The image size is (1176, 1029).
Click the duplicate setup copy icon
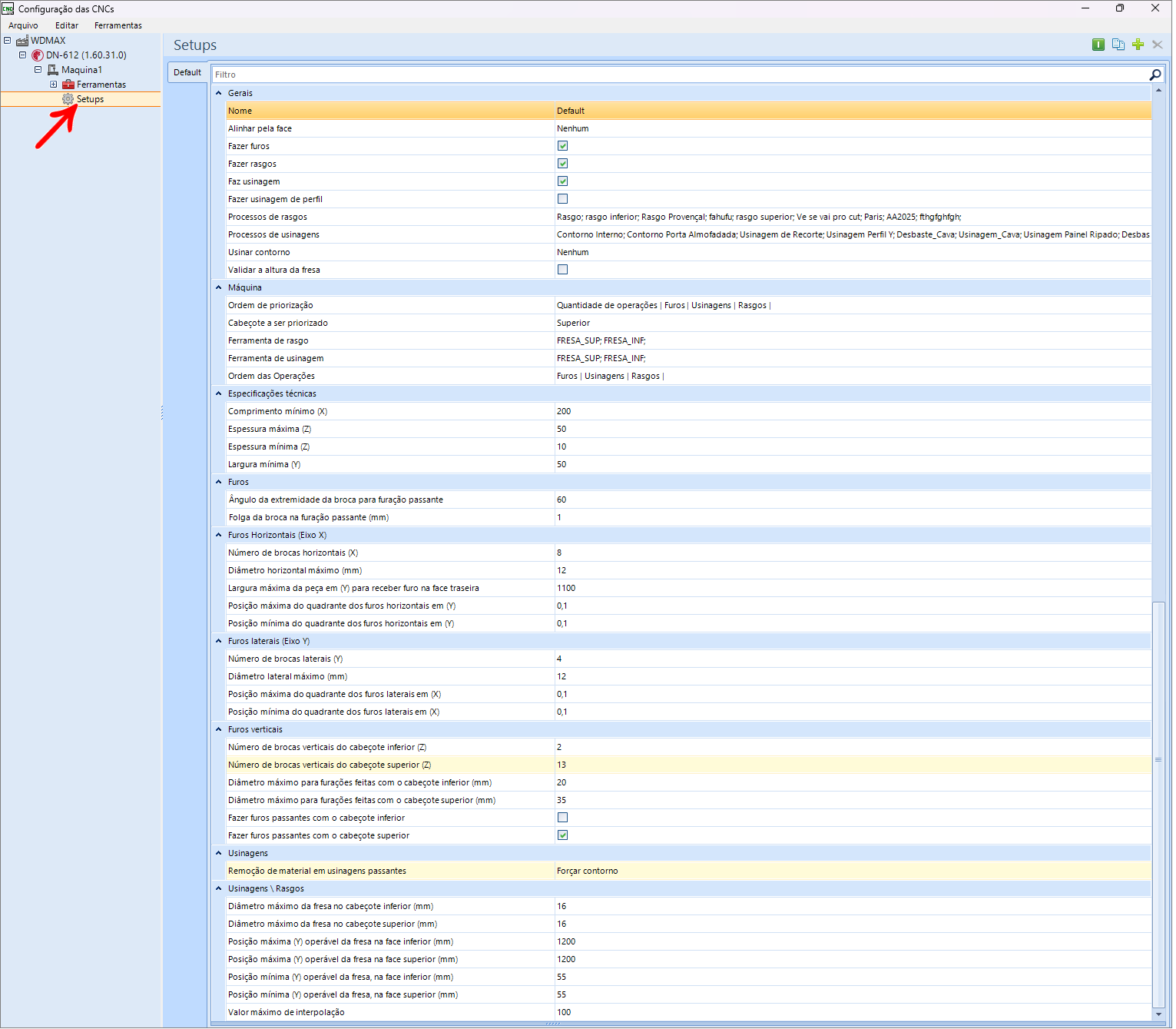pyautogui.click(x=1118, y=45)
